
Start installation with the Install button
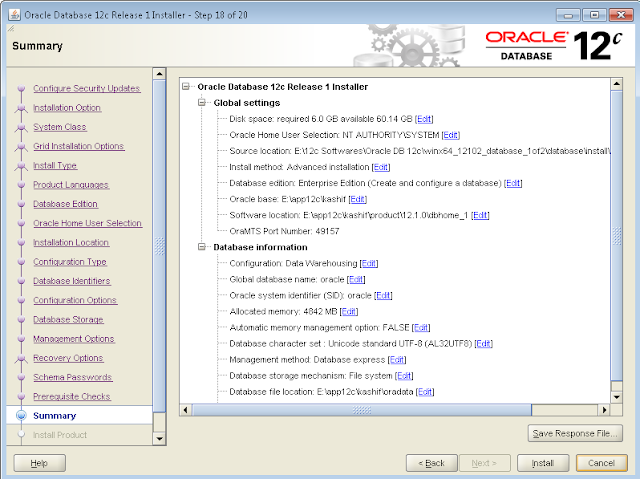point(543,463)
